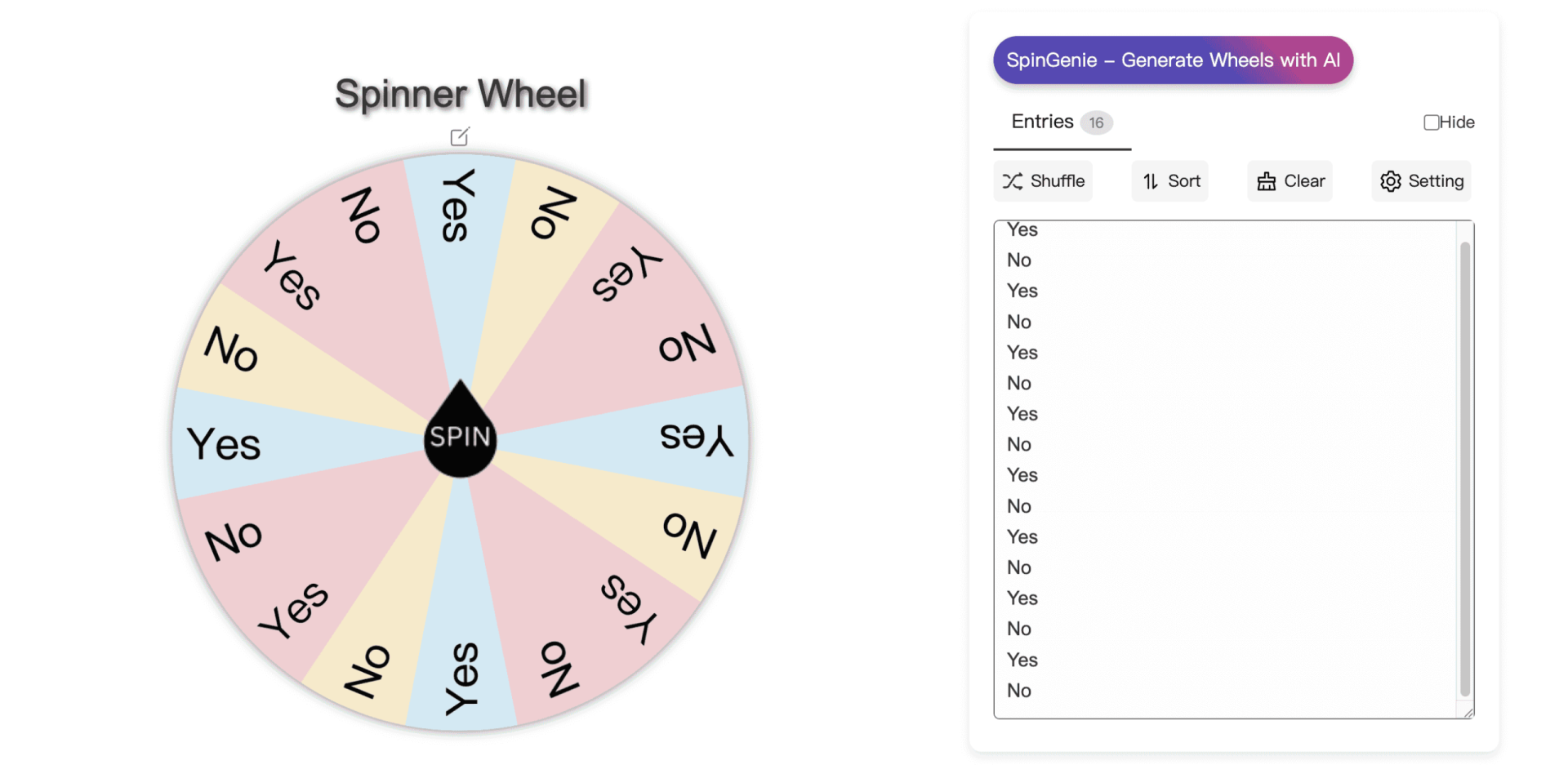The width and height of the screenshot is (1568, 765).
Task: Click the Sort arrows icon
Action: 1151,181
